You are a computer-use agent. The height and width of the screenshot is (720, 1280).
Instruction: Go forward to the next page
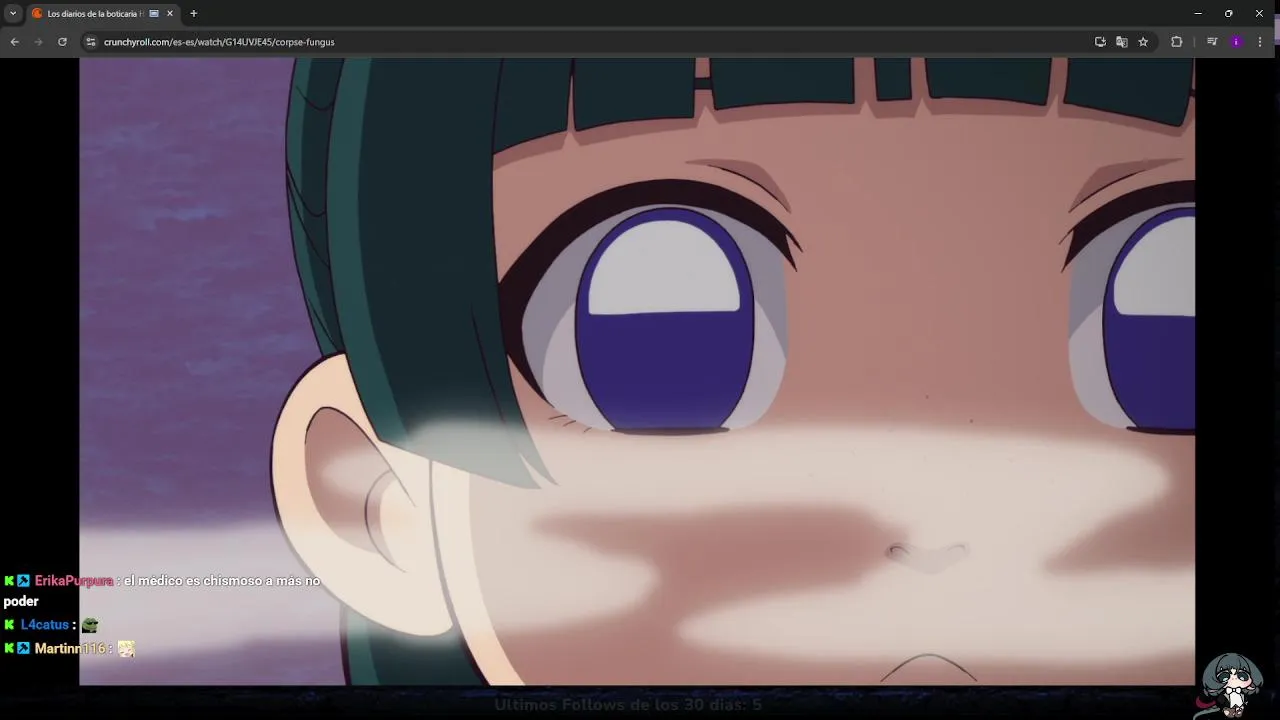pos(38,42)
